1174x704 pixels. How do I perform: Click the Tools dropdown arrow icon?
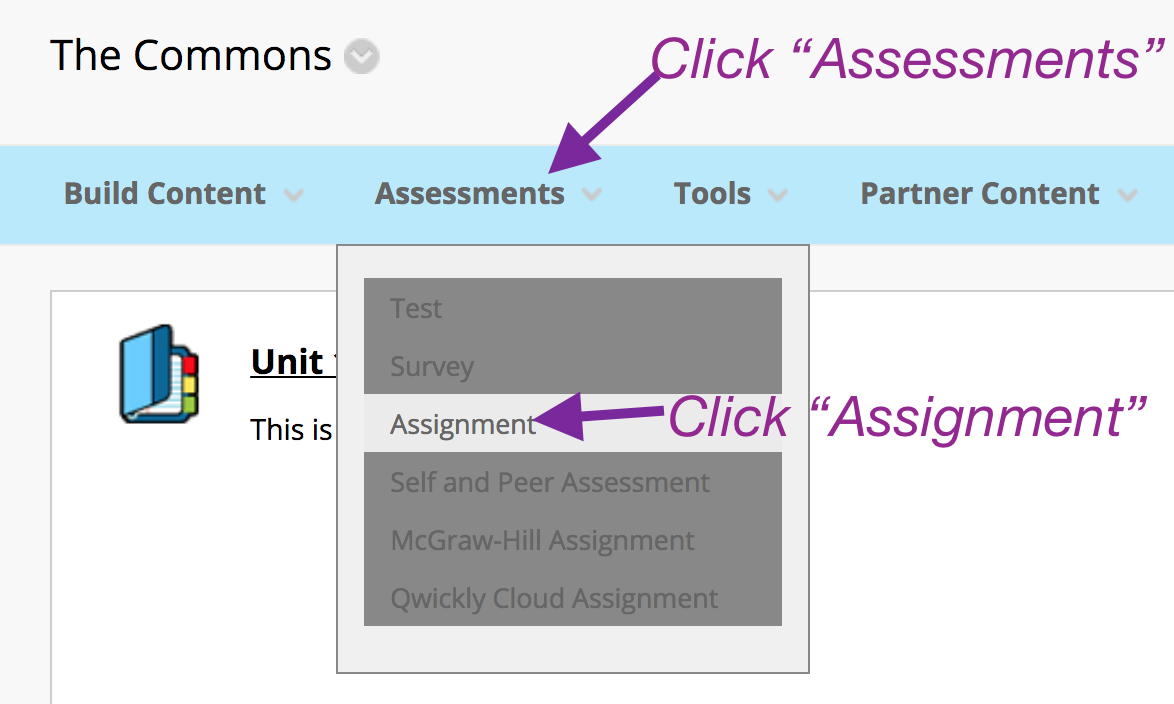779,196
